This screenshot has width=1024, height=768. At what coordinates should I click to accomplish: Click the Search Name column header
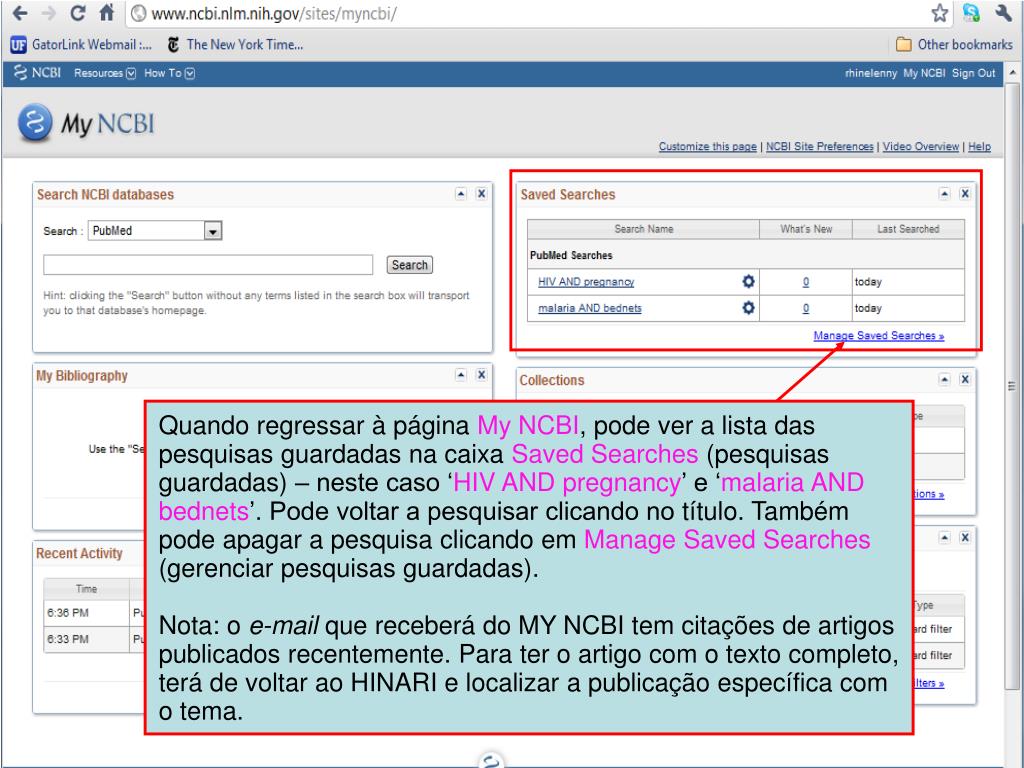click(643, 229)
